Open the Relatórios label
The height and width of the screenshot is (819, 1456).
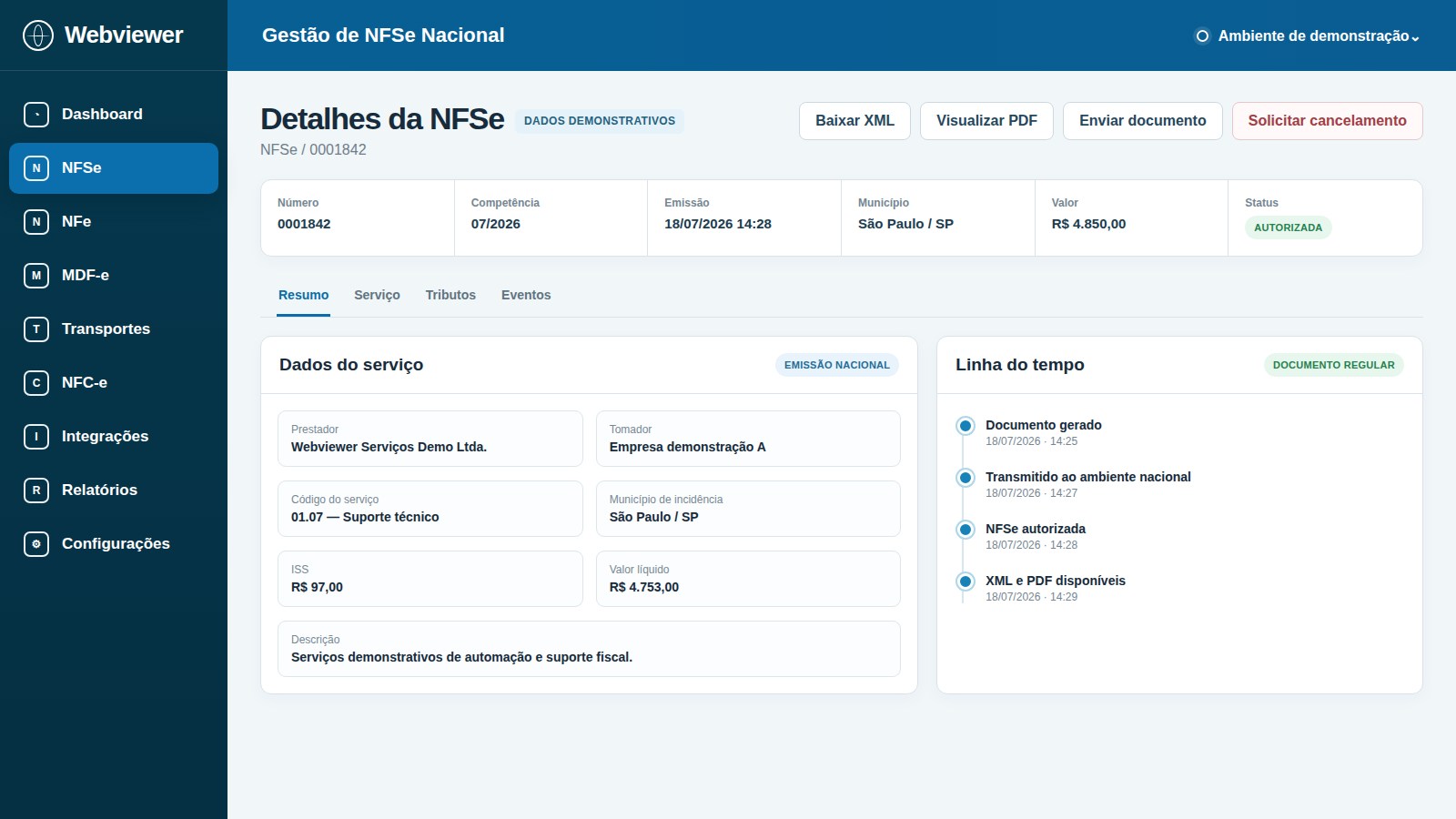[99, 490]
